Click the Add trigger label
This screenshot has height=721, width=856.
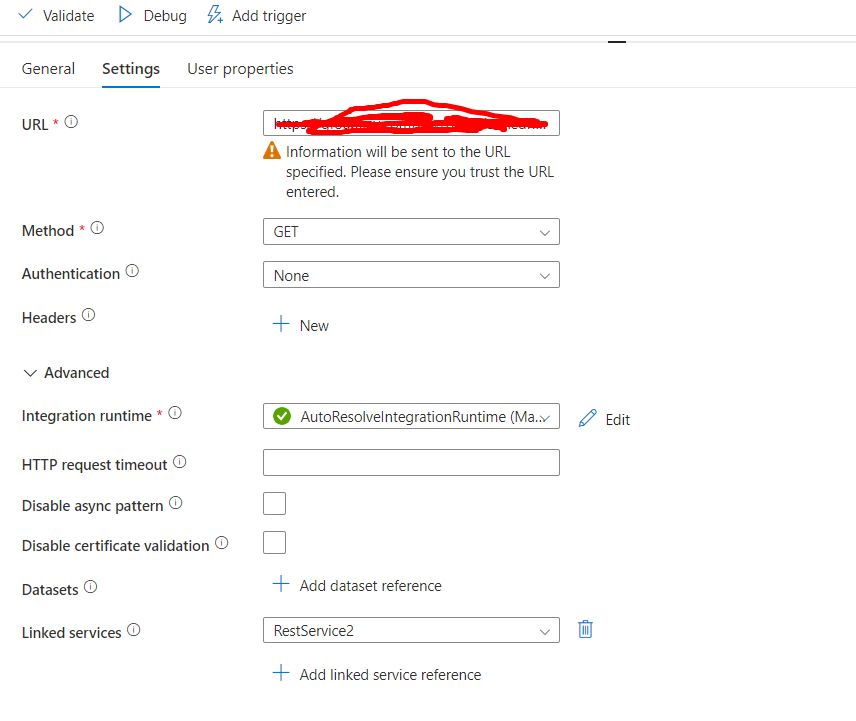(x=269, y=16)
